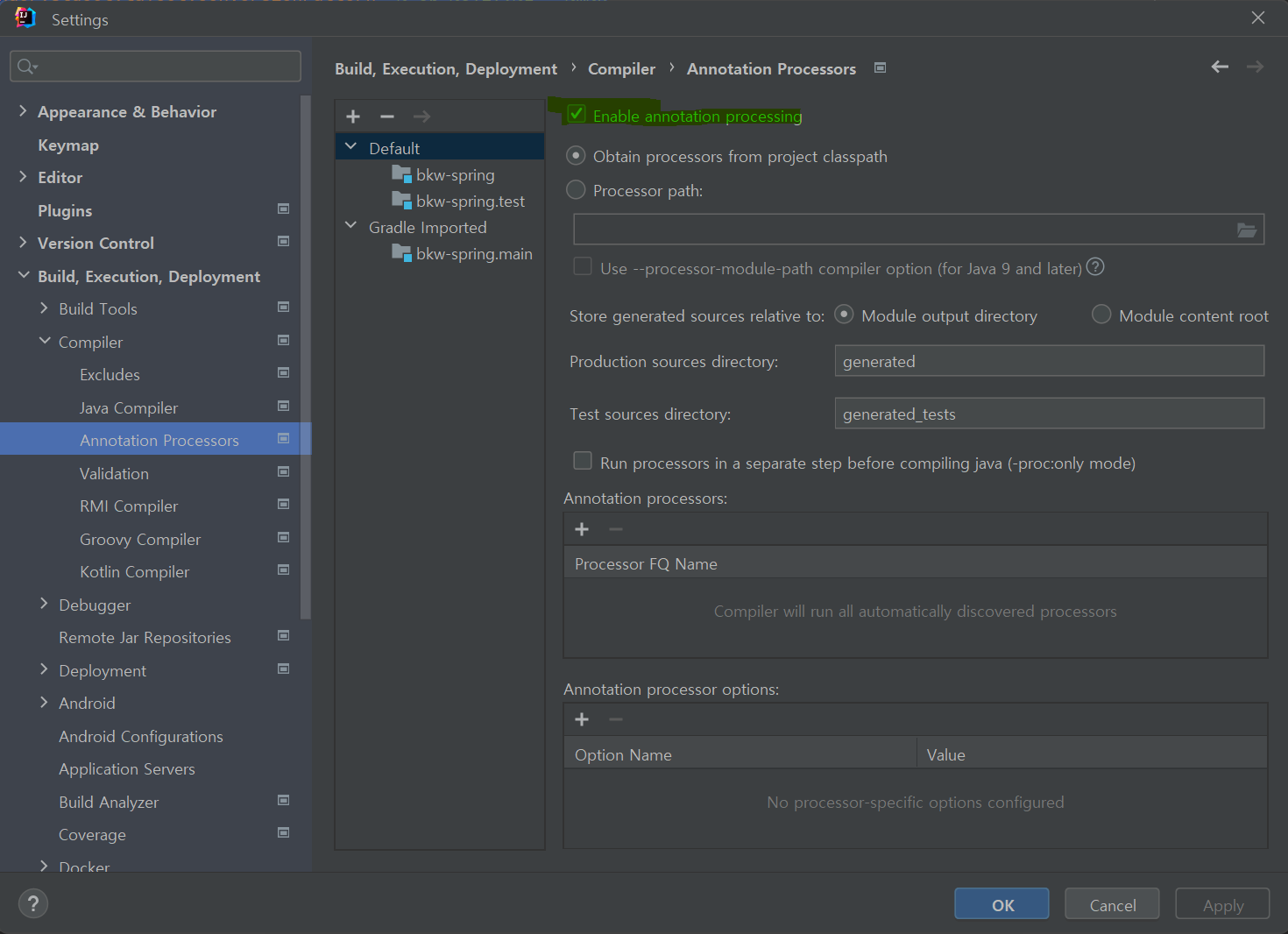Viewport: 1288px width, 934px height.
Task: Click the bkw-spring.test module folder icon
Action: 401,200
